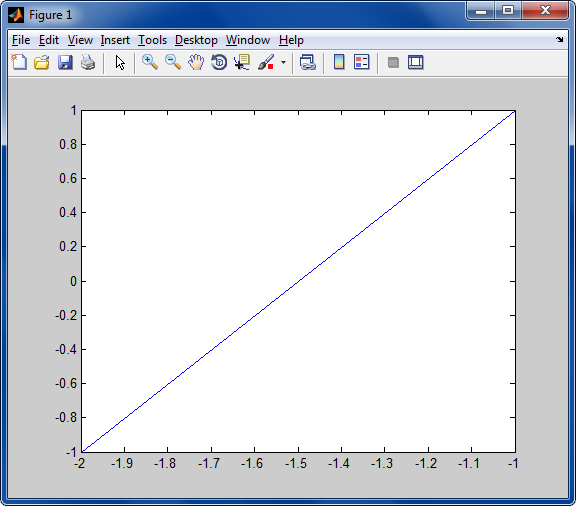Viewport: 576px width, 506px height.
Task: Turn on the Data Cursor tool
Action: (x=242, y=62)
